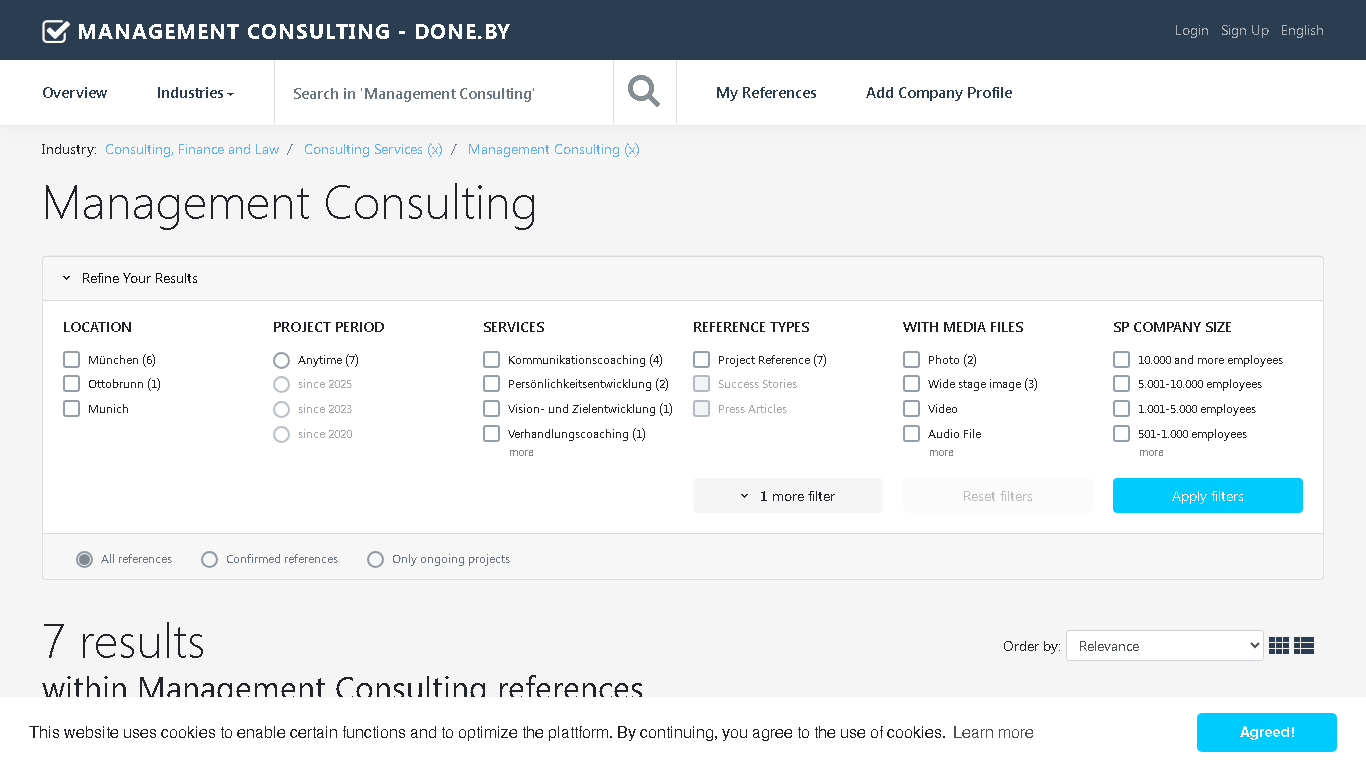Tick the Kommunikationscoaching service checkbox

(x=491, y=359)
